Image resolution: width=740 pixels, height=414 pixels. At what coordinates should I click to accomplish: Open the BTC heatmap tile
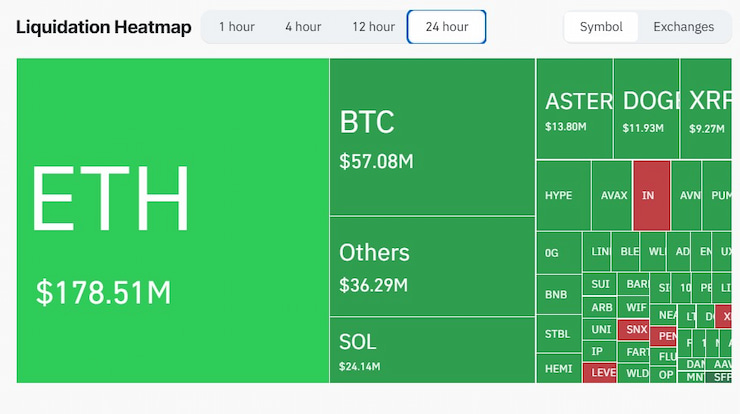432,137
